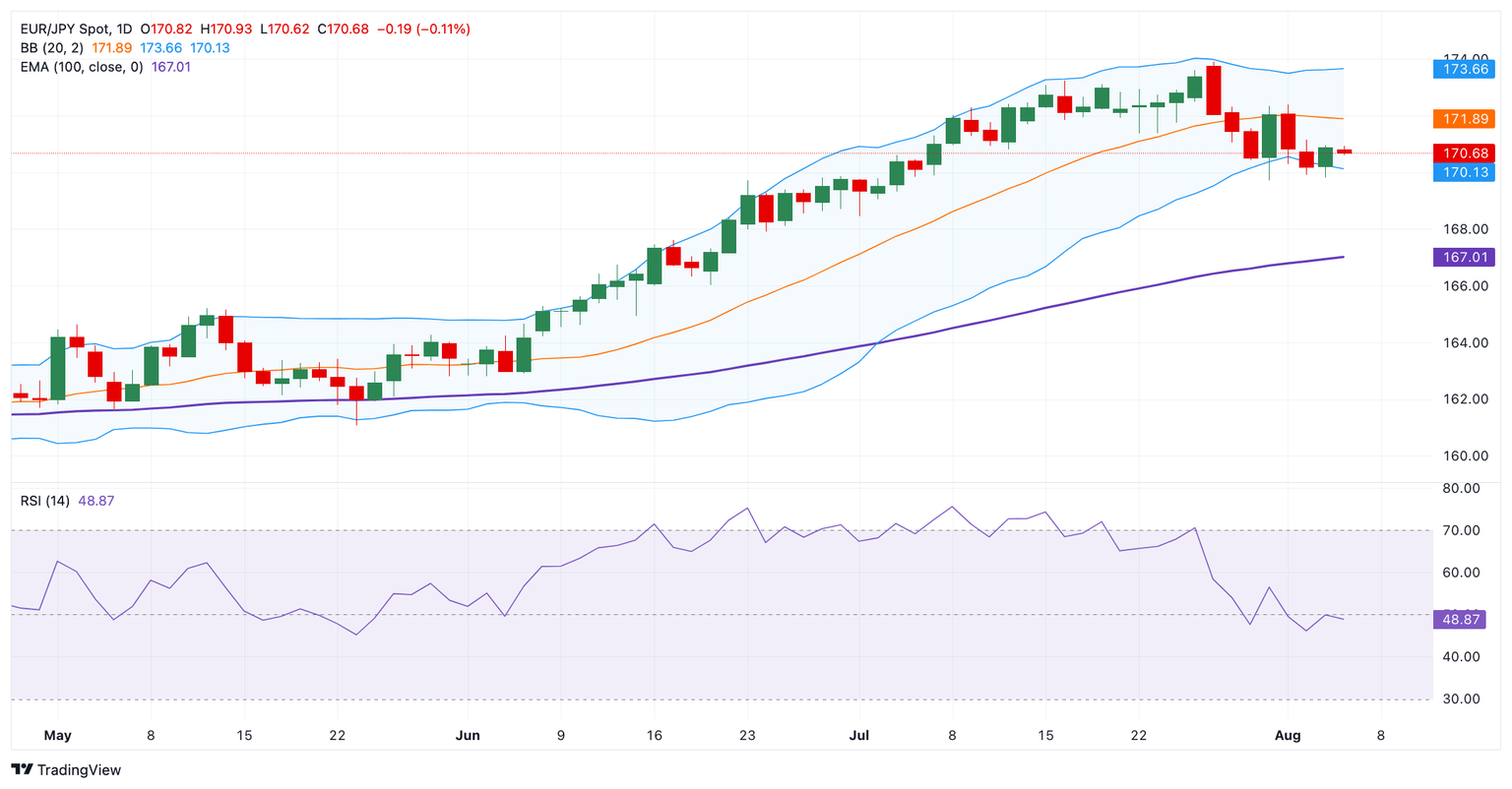Image resolution: width=1512 pixels, height=789 pixels.
Task: Open the EMA (100, close, 0) legend
Action: 82,67
